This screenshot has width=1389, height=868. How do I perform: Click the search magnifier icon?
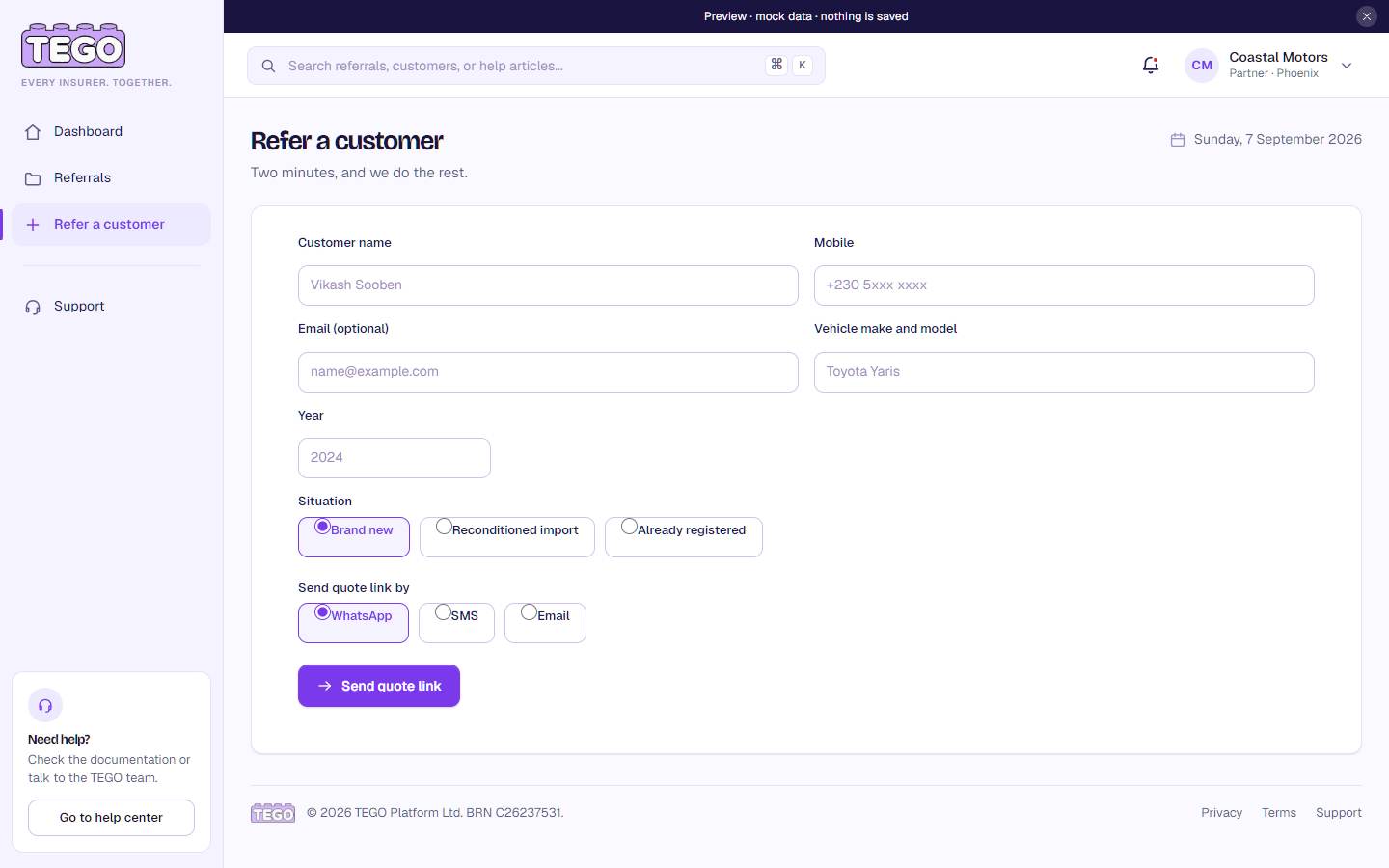[x=269, y=66]
